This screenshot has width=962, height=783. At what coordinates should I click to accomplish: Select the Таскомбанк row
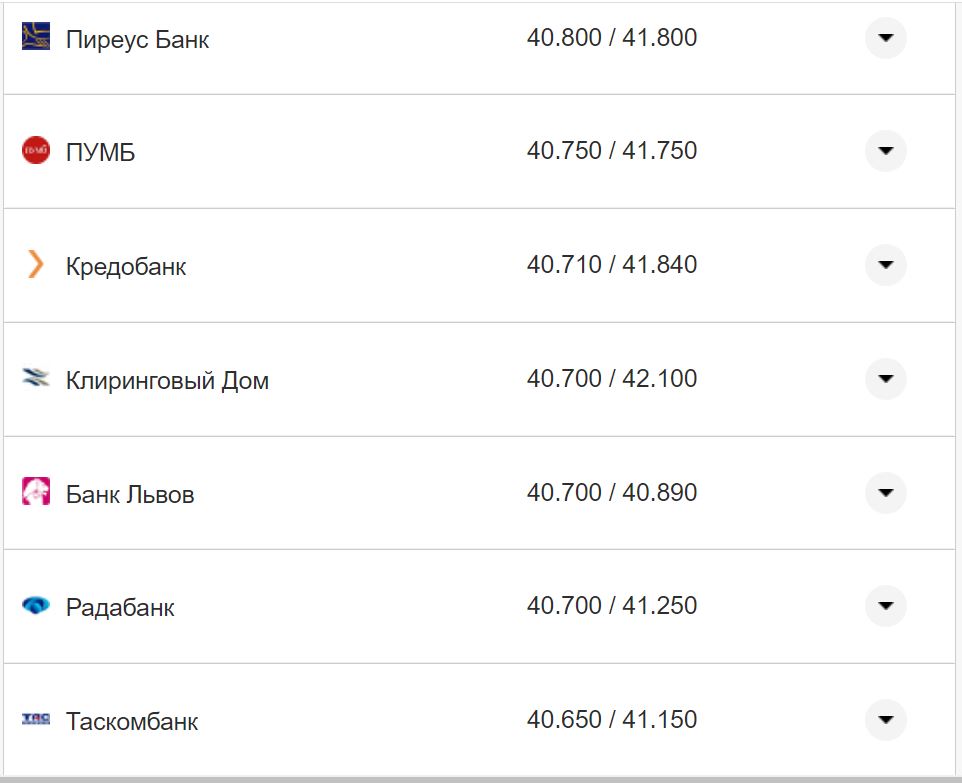coord(481,719)
